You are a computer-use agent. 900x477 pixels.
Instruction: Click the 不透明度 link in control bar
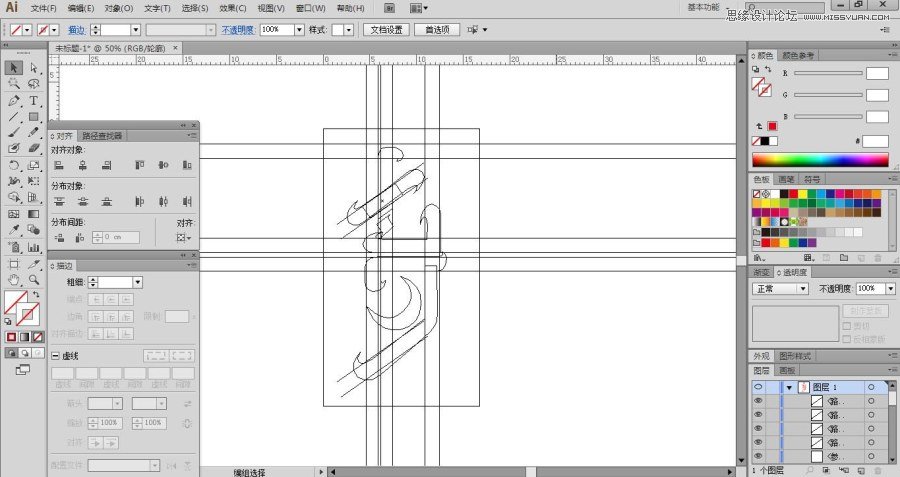pyautogui.click(x=238, y=30)
